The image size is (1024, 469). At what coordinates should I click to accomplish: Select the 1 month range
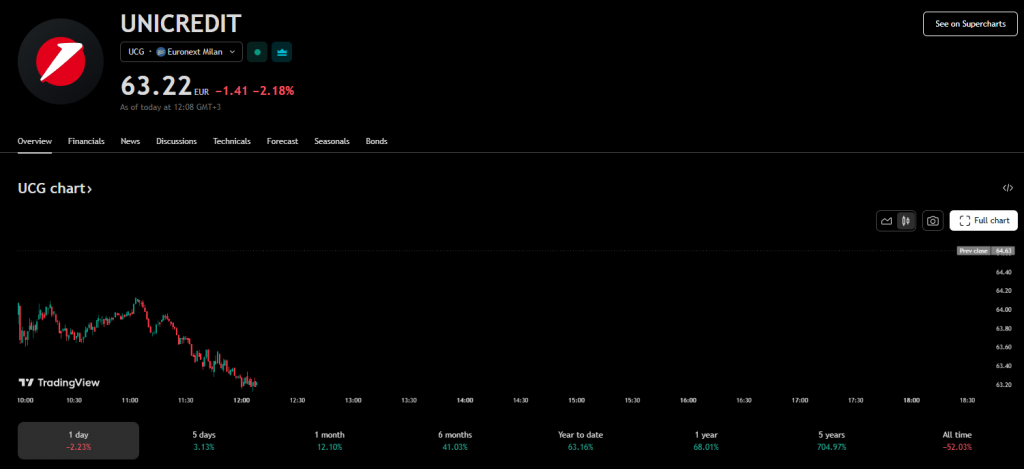329,440
